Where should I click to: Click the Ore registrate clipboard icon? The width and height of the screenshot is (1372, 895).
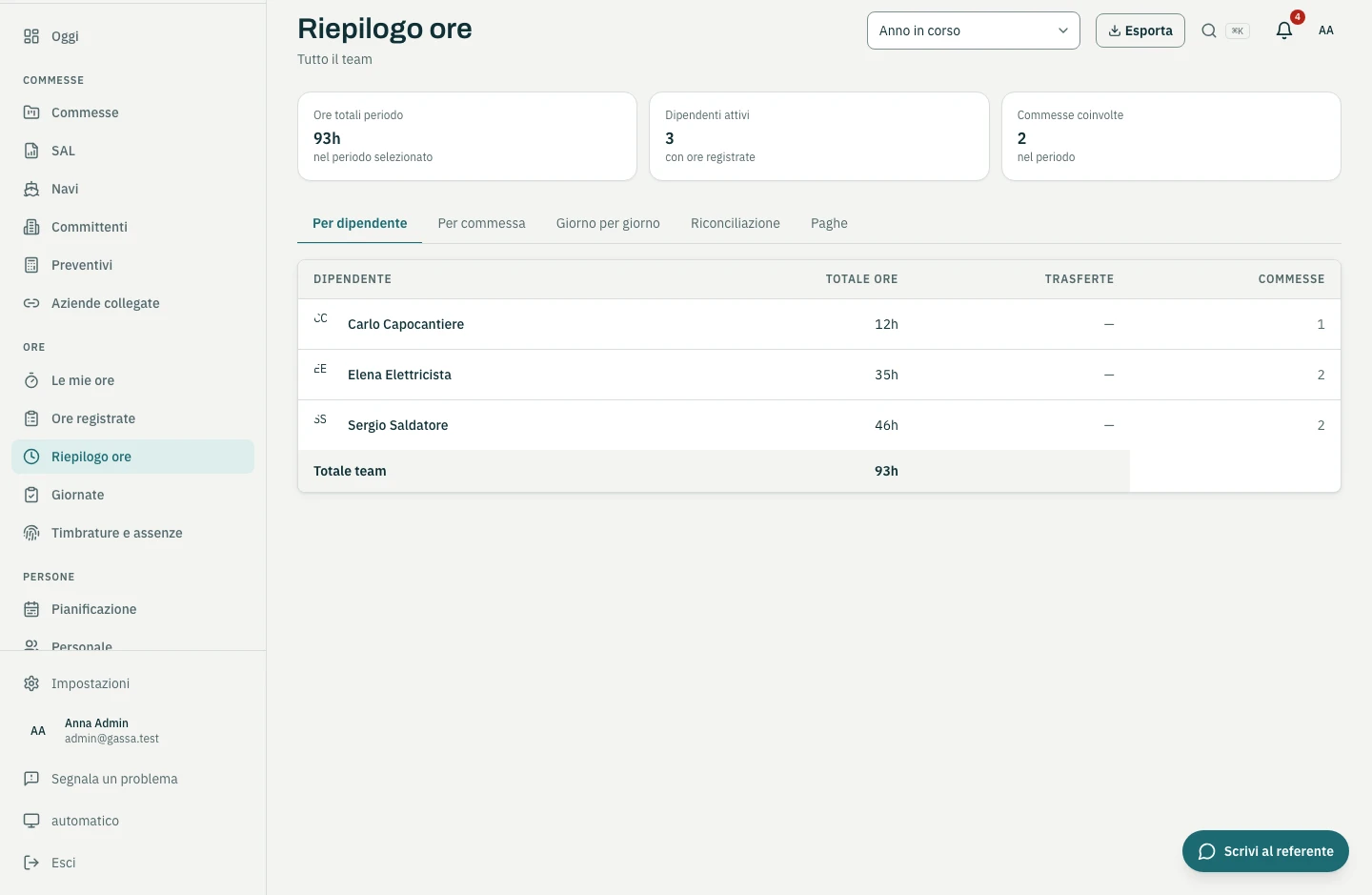click(31, 418)
